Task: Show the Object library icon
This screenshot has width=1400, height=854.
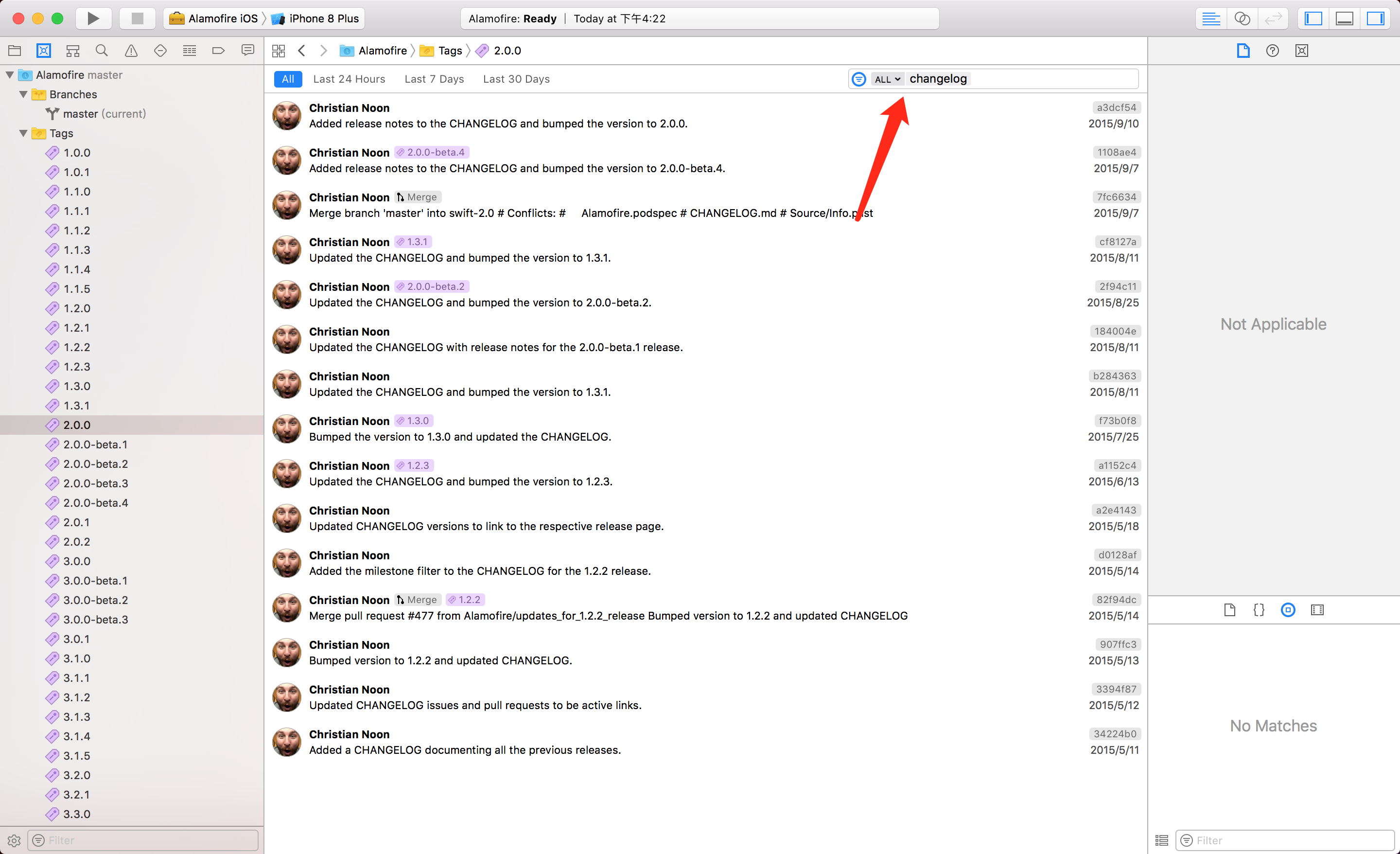Action: [1288, 610]
